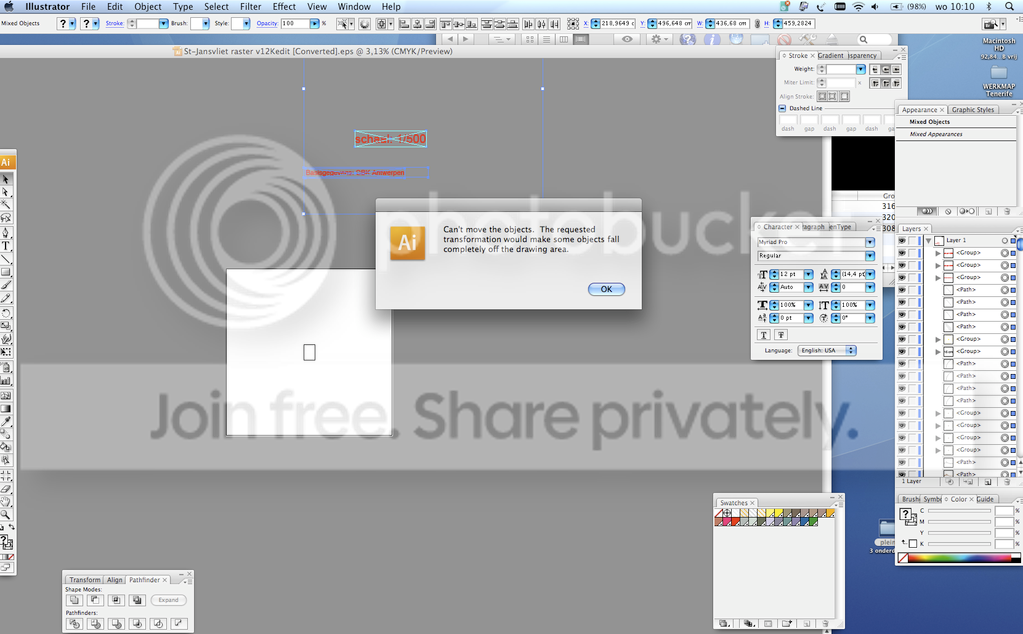Viewport: 1023px width, 634px height.
Task: Click the CMYK color spectrum bar
Action: pos(959,558)
